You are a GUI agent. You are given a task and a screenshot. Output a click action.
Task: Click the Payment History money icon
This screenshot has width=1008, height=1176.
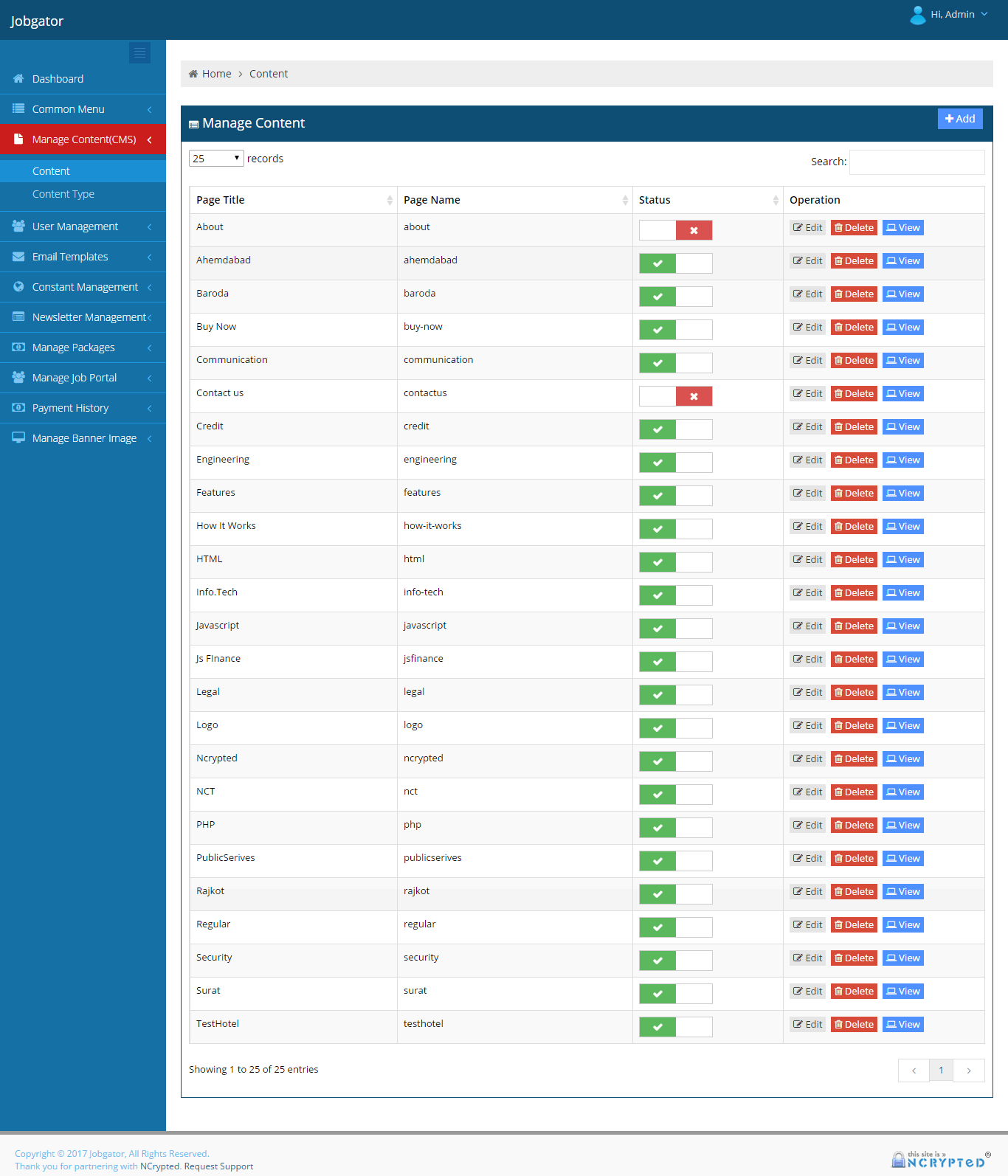[18, 408]
